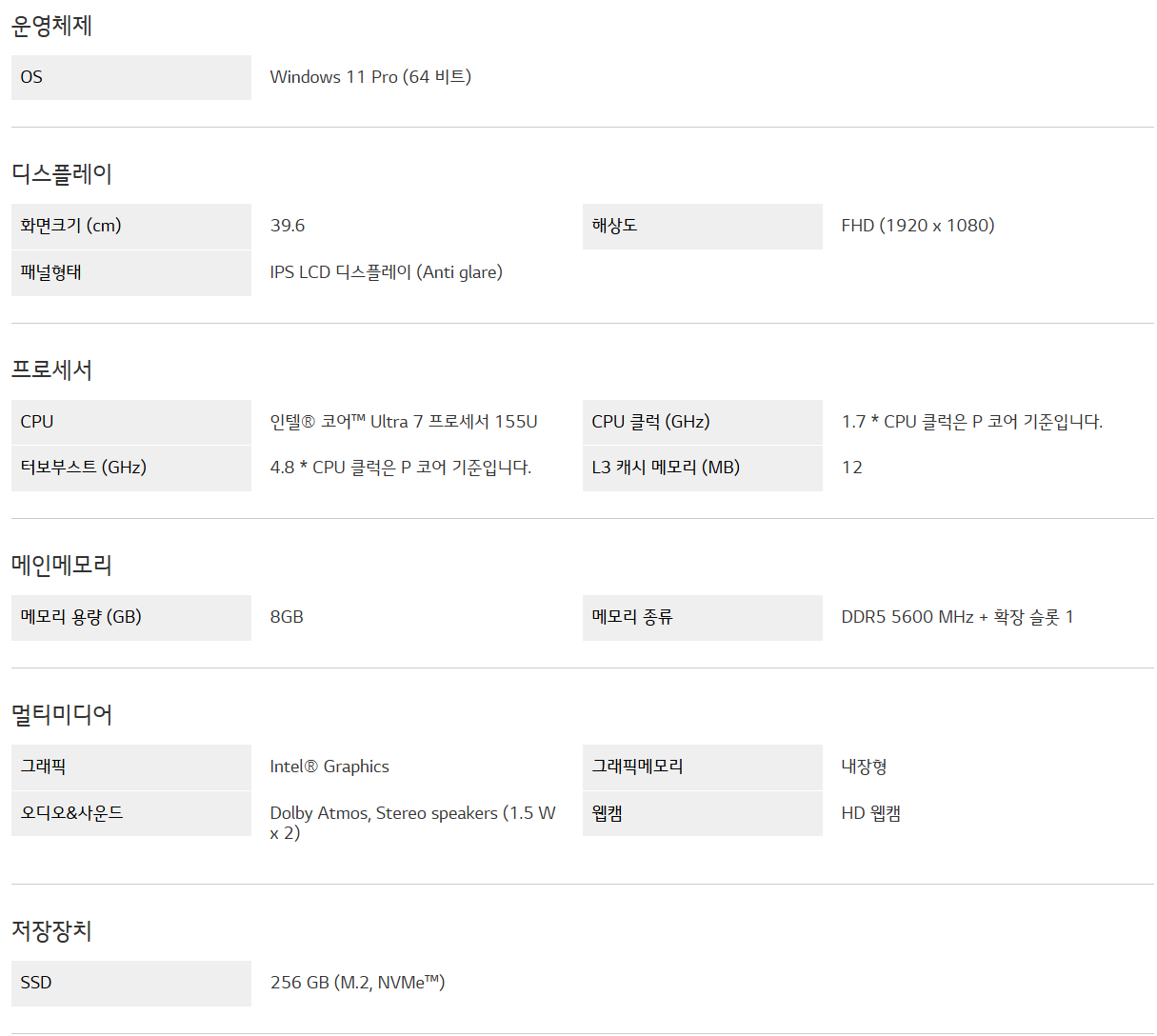The image size is (1157, 1036).
Task: Click the 운영체제 section heading
Action: 51,26
